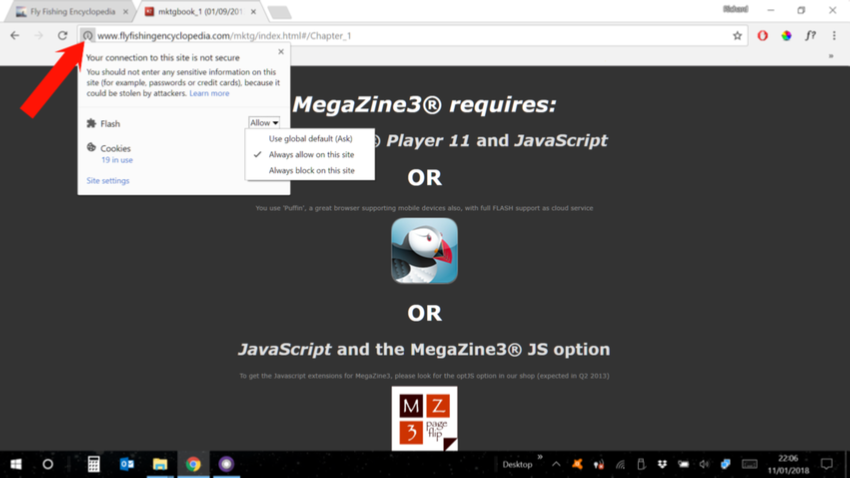This screenshot has width=850, height=478.
Task: Click the MZ3 page flip logo
Action: 424,418
